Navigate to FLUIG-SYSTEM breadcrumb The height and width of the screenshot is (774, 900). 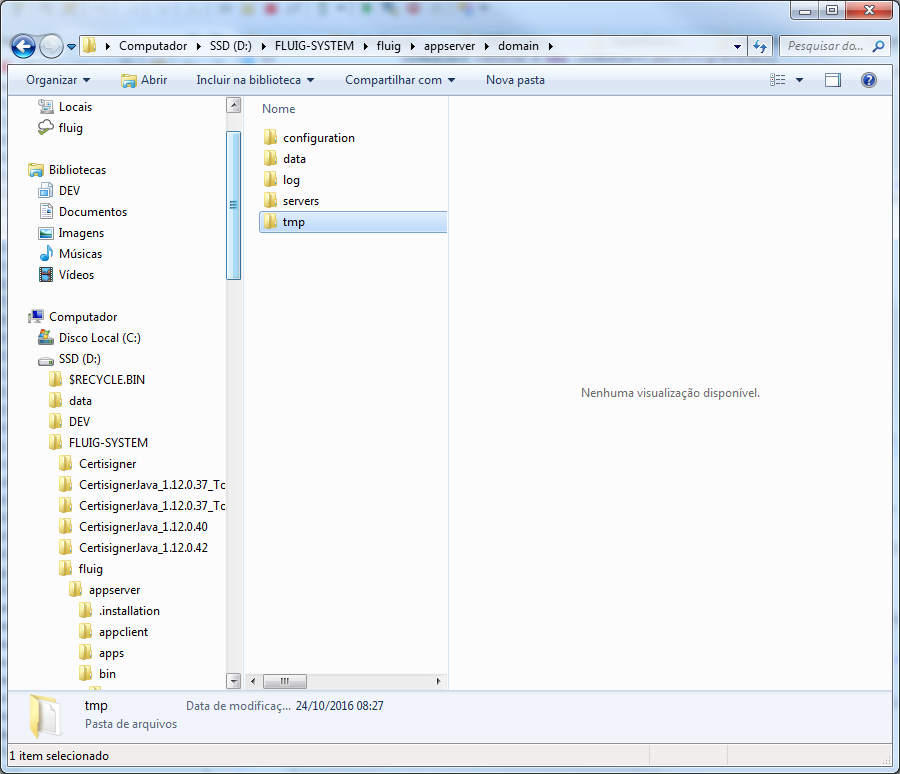(x=314, y=46)
